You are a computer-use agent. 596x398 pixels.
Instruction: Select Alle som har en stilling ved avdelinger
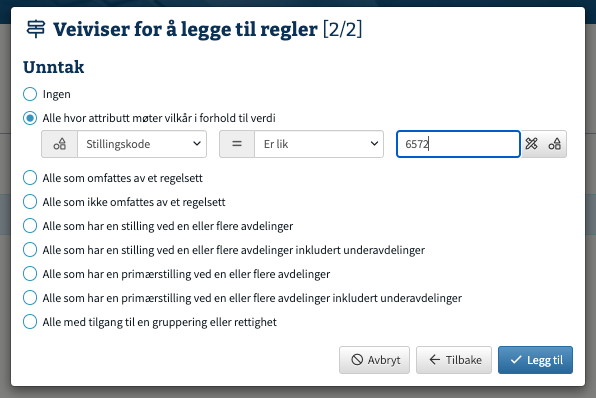click(30, 226)
